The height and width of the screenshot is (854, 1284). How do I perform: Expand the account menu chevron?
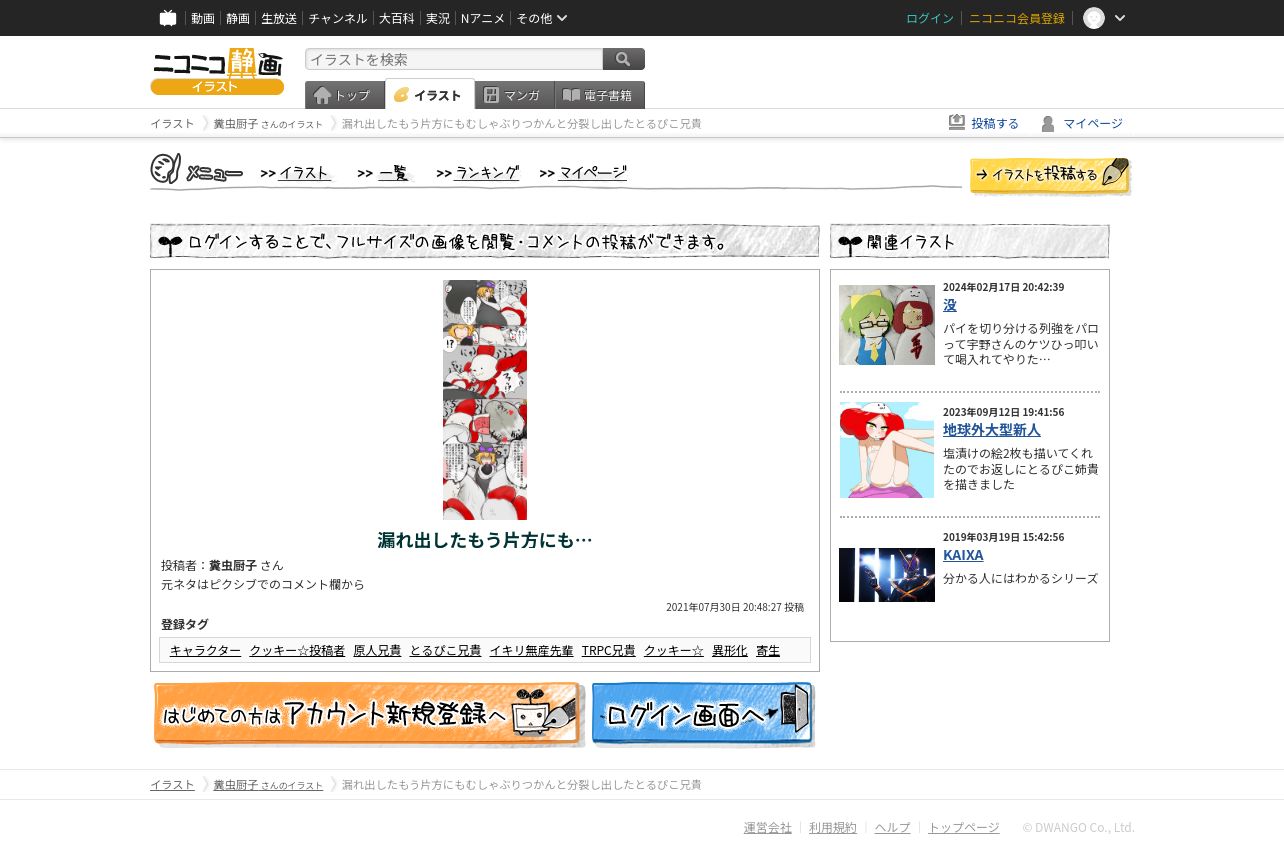(1120, 18)
